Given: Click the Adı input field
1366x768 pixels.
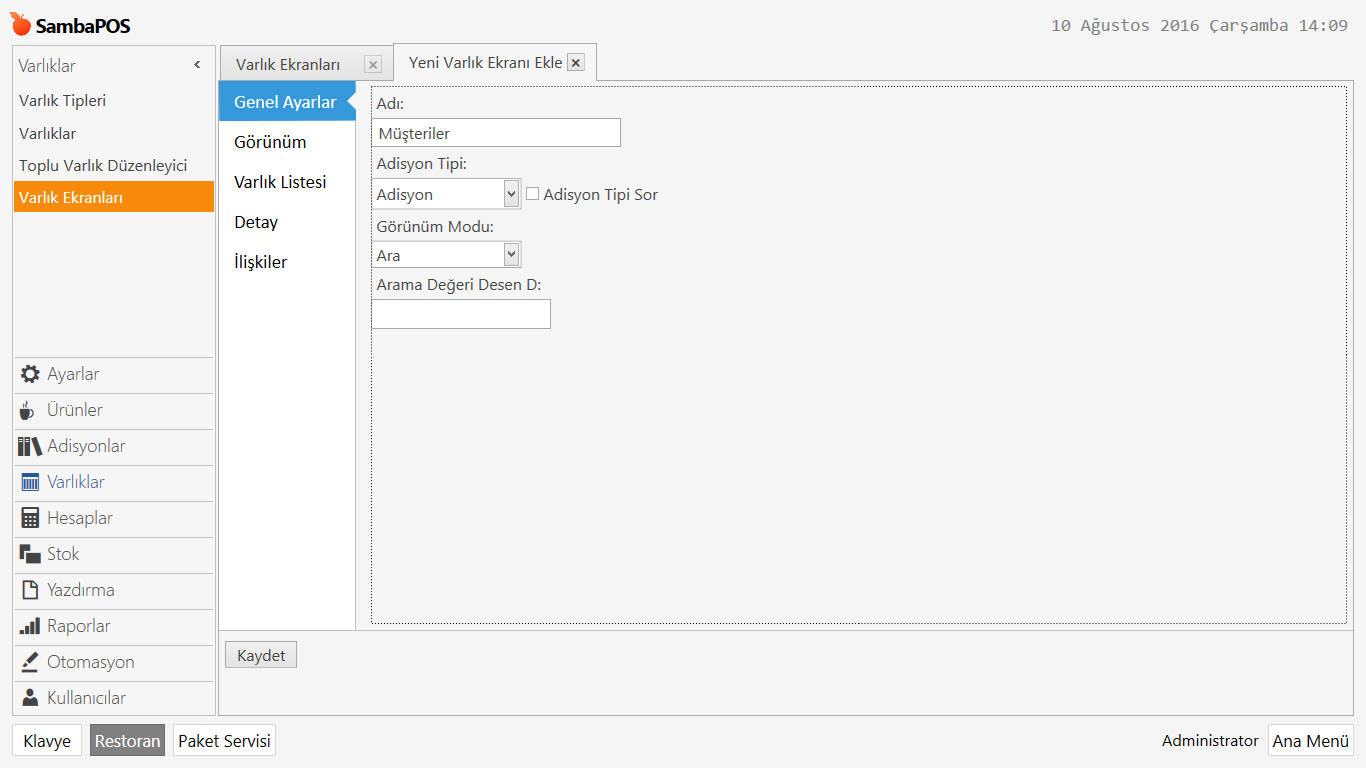Looking at the screenshot, I should [496, 133].
